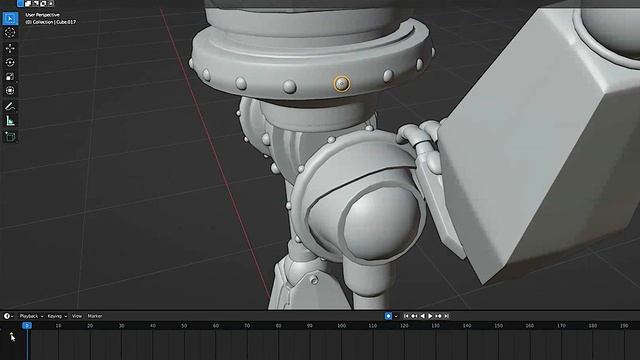The width and height of the screenshot is (640, 360).
Task: Jump to the start frame
Action: click(x=406, y=316)
